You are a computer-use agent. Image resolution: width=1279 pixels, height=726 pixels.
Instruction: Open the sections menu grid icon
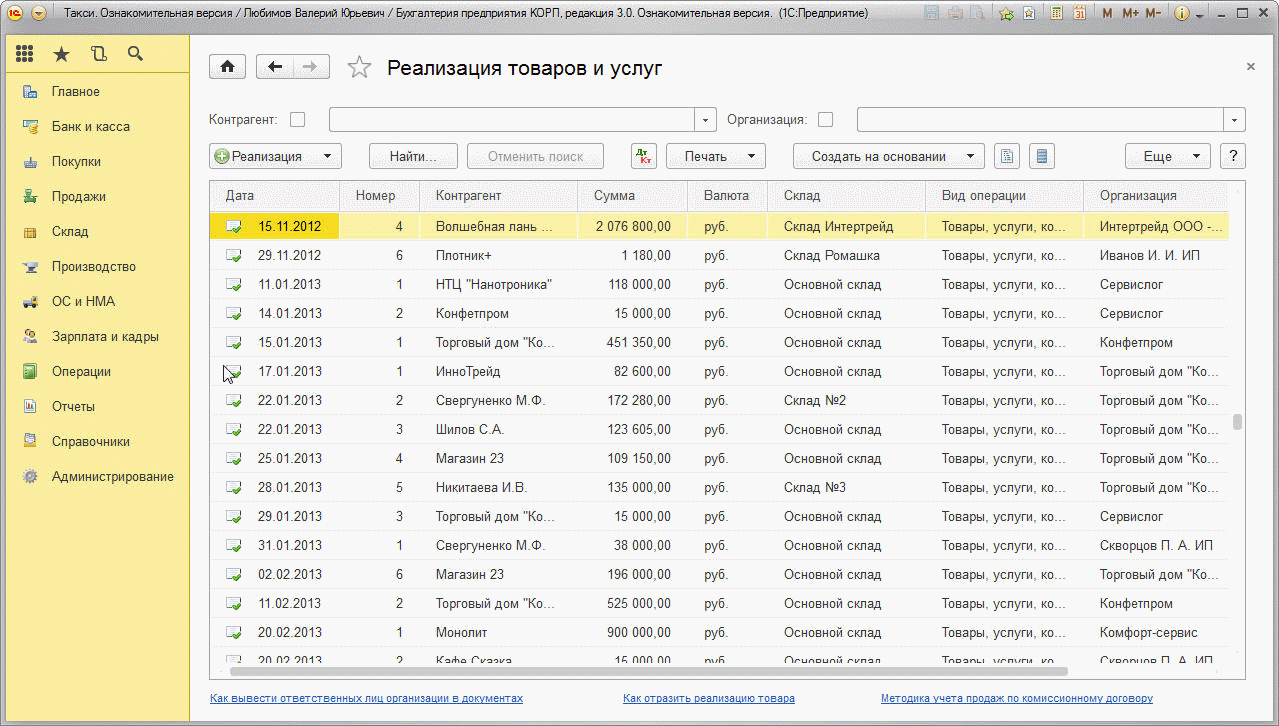coord(25,54)
